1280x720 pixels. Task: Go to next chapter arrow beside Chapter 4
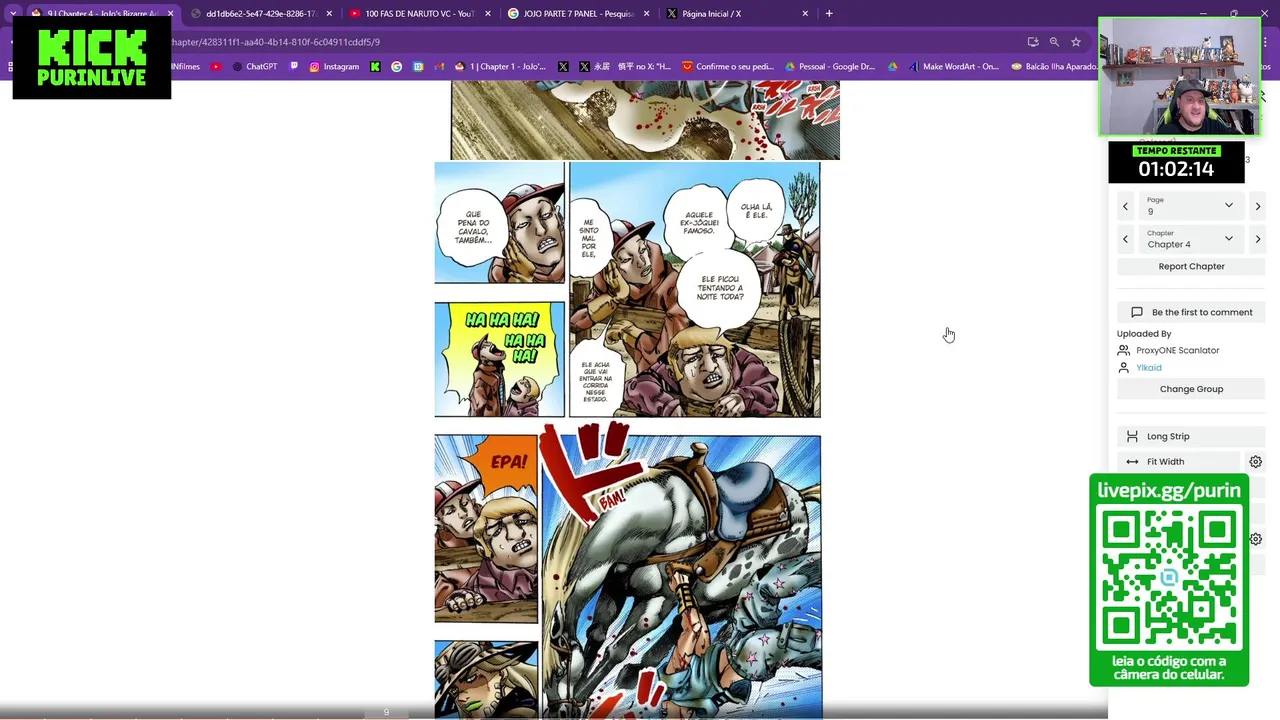tap(1257, 239)
